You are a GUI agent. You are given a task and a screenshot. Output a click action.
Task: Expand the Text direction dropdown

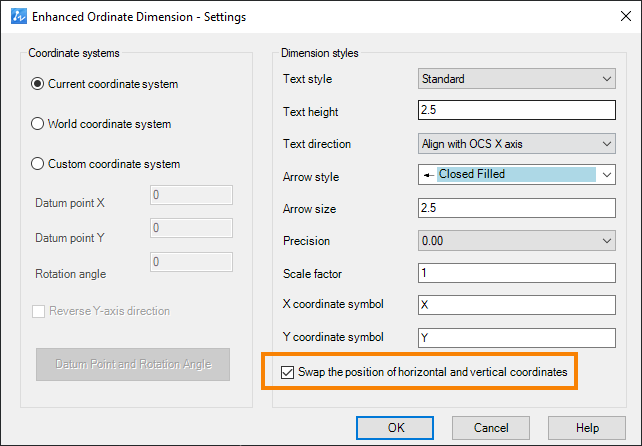pos(517,144)
